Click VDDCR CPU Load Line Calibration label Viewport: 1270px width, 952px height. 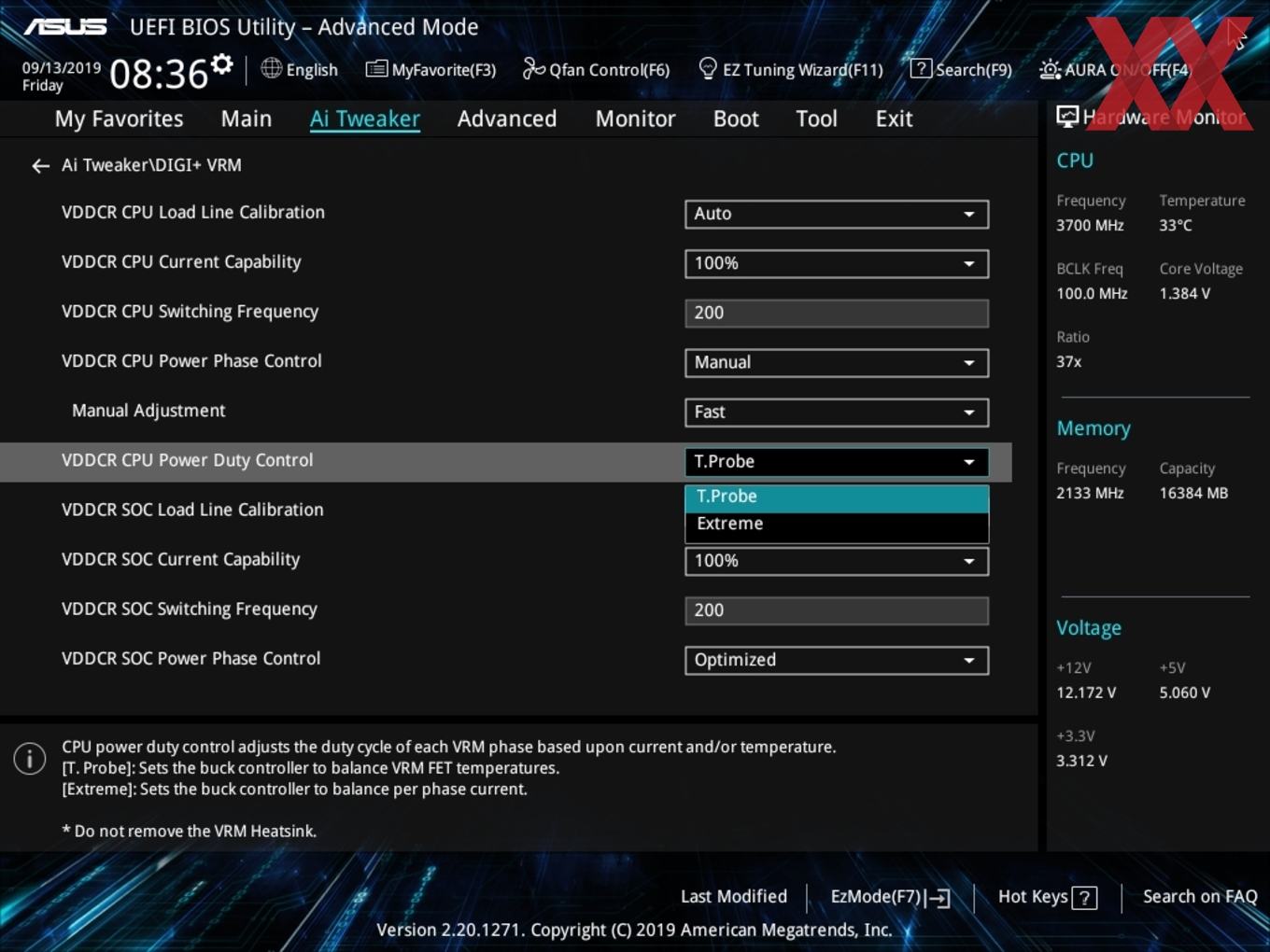[x=193, y=212]
